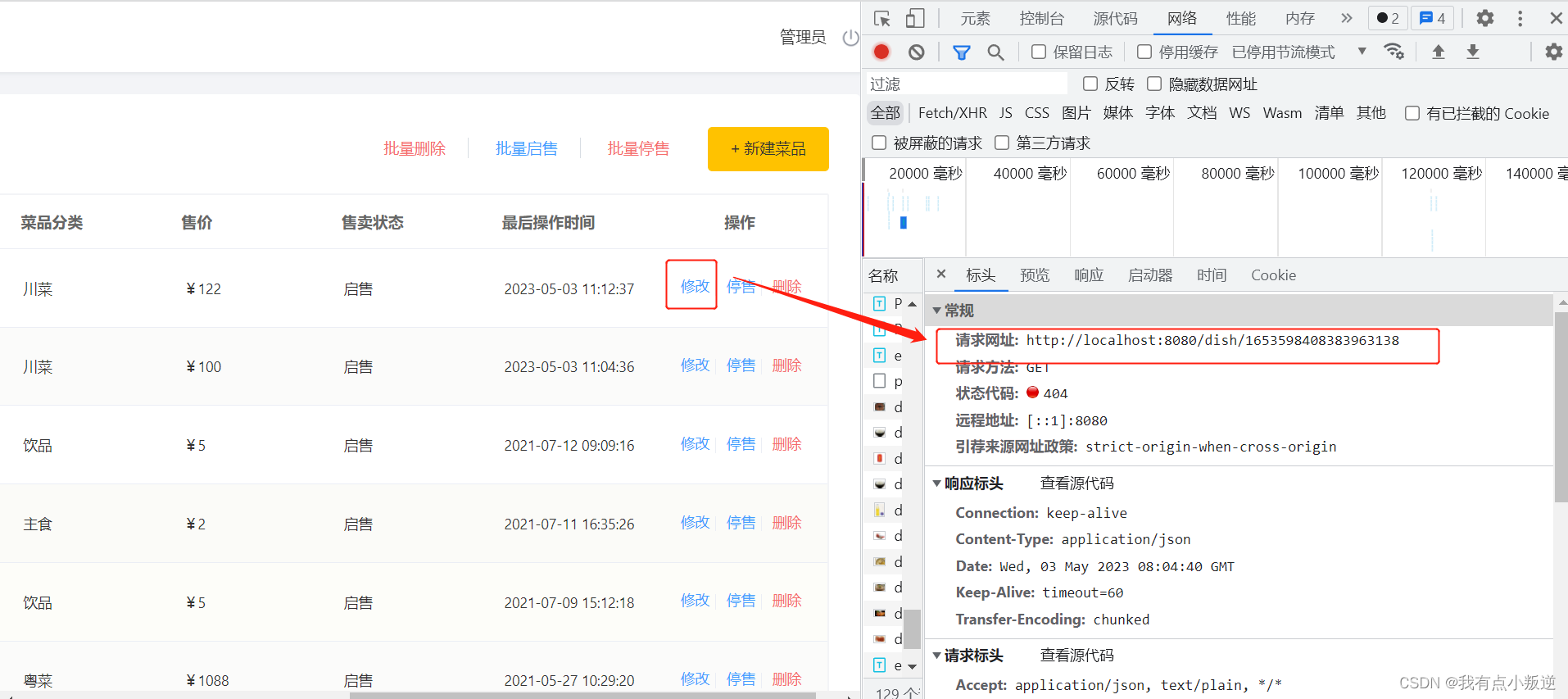Filter requests by CSS type
This screenshot has width=1568, height=699.
(x=1037, y=113)
